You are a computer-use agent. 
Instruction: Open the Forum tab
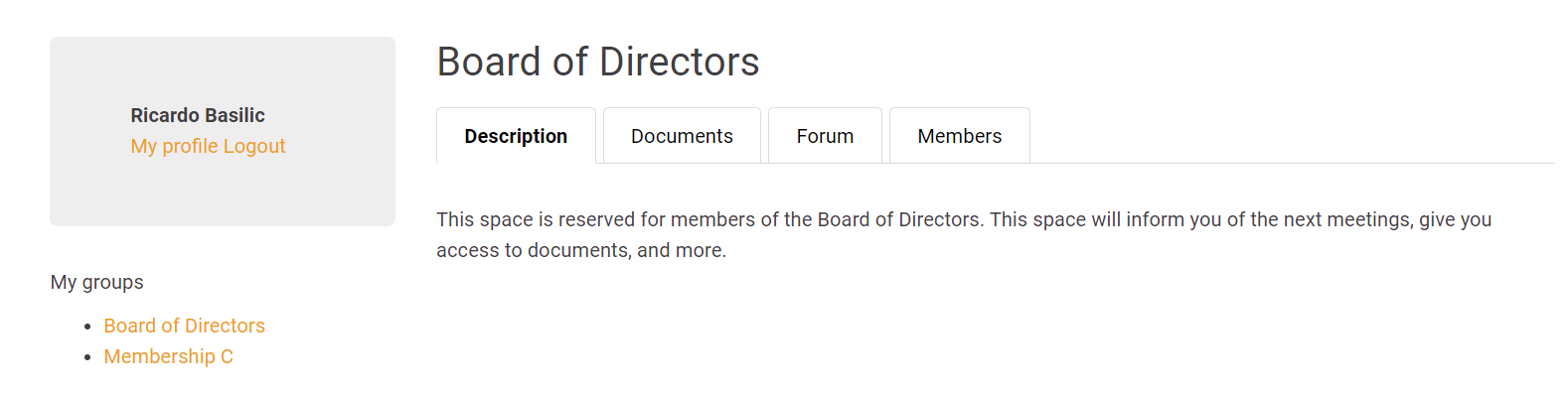(x=825, y=136)
